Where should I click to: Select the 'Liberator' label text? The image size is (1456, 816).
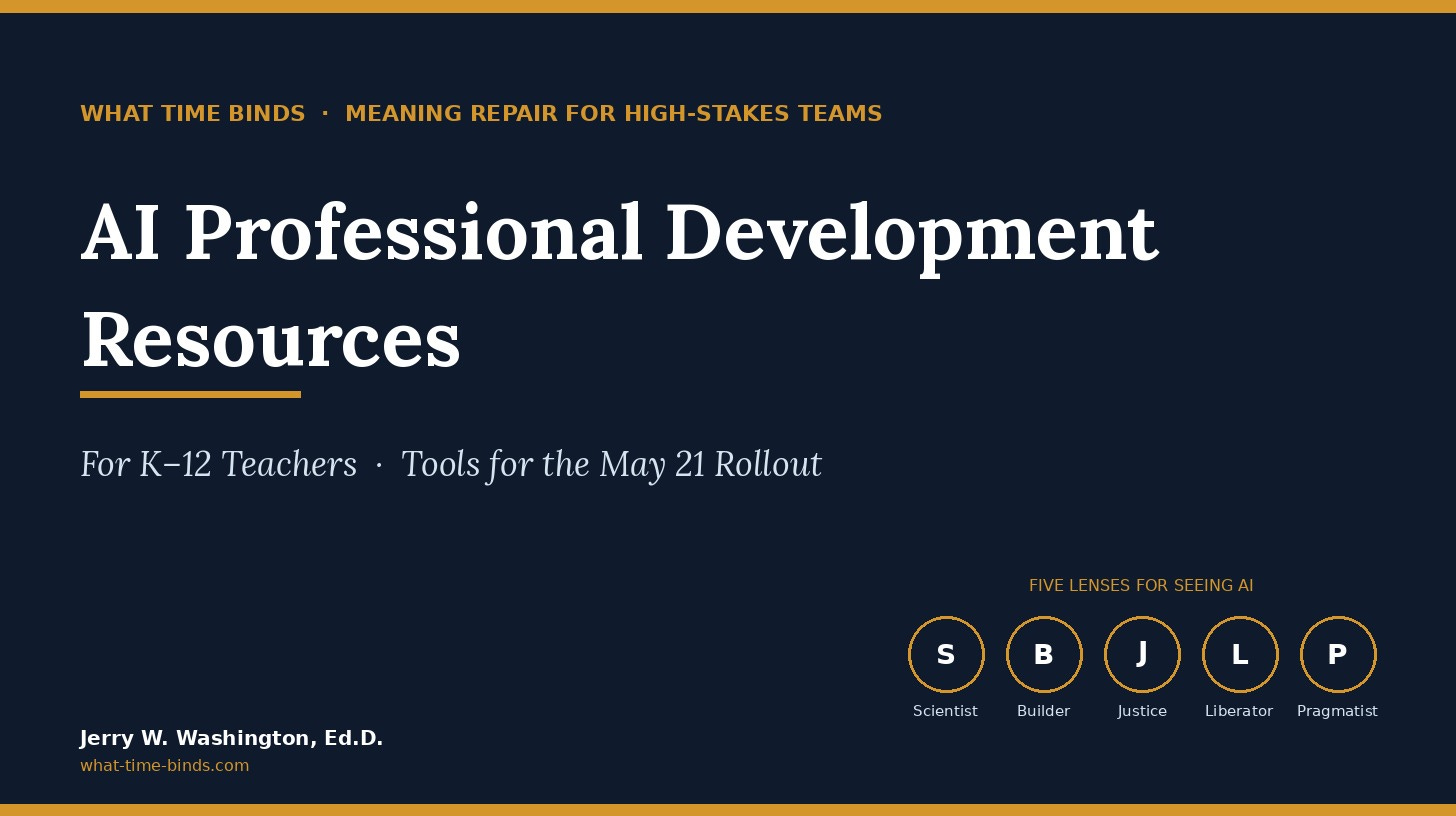click(x=1239, y=711)
